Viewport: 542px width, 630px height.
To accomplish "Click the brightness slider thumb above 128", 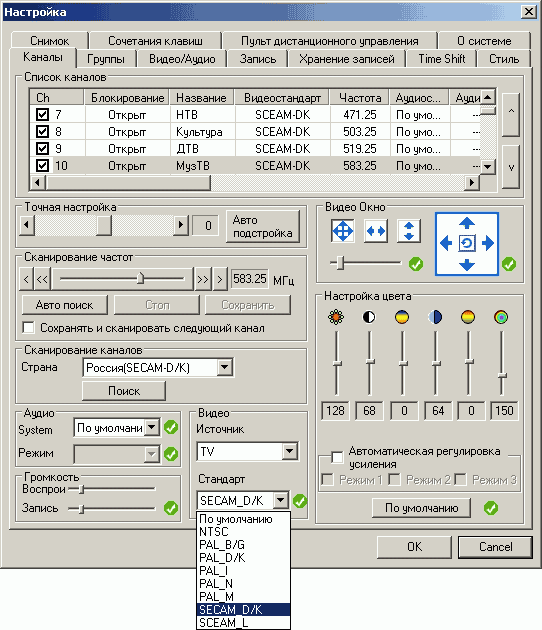I will (x=337, y=364).
